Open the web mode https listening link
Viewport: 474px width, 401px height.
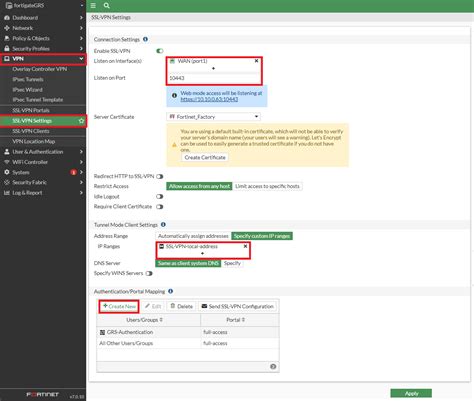(x=209, y=99)
